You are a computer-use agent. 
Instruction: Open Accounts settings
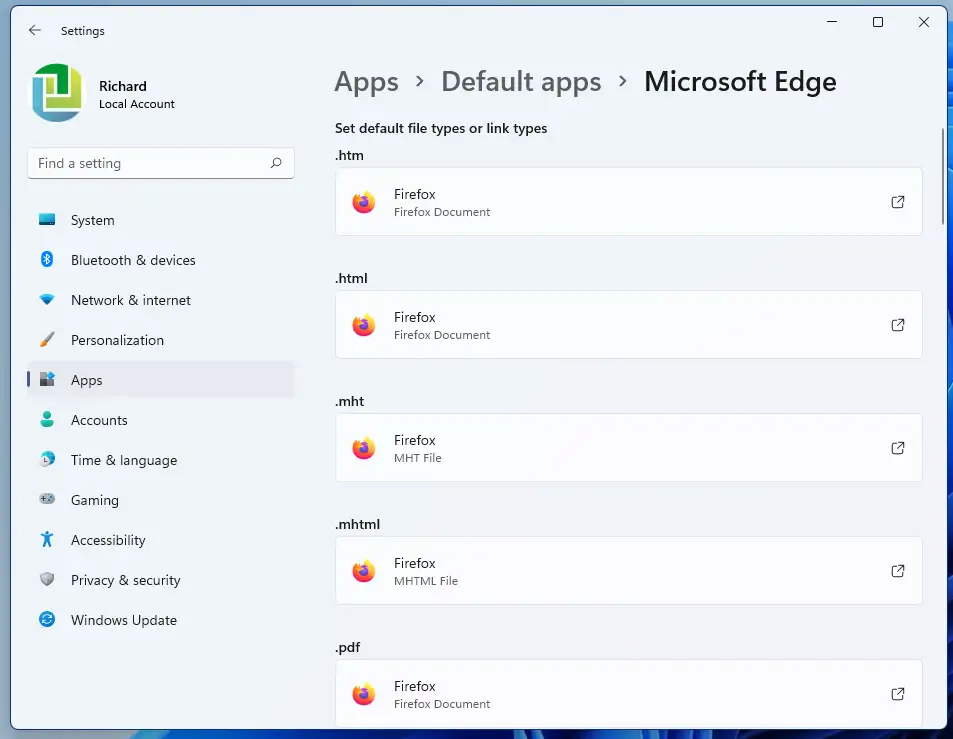[x=161, y=420]
